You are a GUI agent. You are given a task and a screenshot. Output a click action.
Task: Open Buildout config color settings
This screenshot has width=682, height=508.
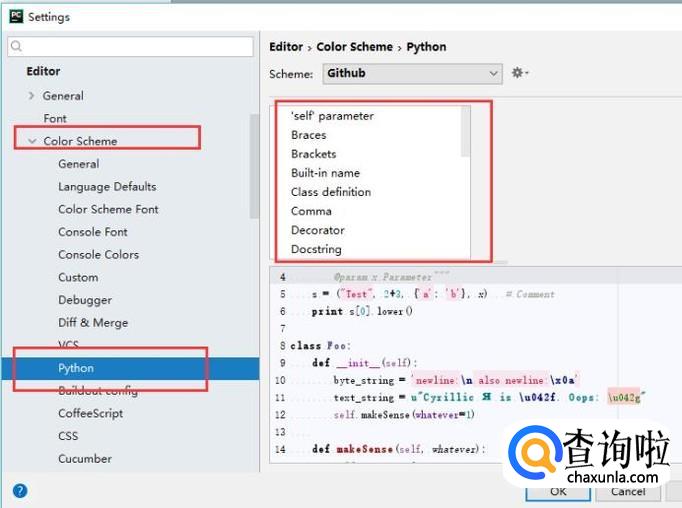coord(98,391)
